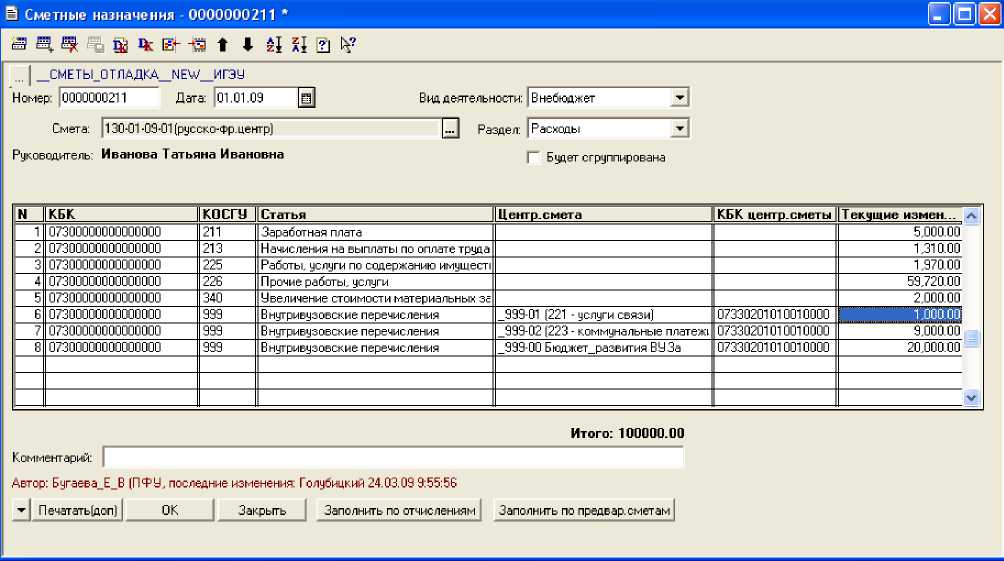Image resolution: width=1004 pixels, height=561 pixels.
Task: Click the move row down arrow icon
Action: [x=247, y=44]
